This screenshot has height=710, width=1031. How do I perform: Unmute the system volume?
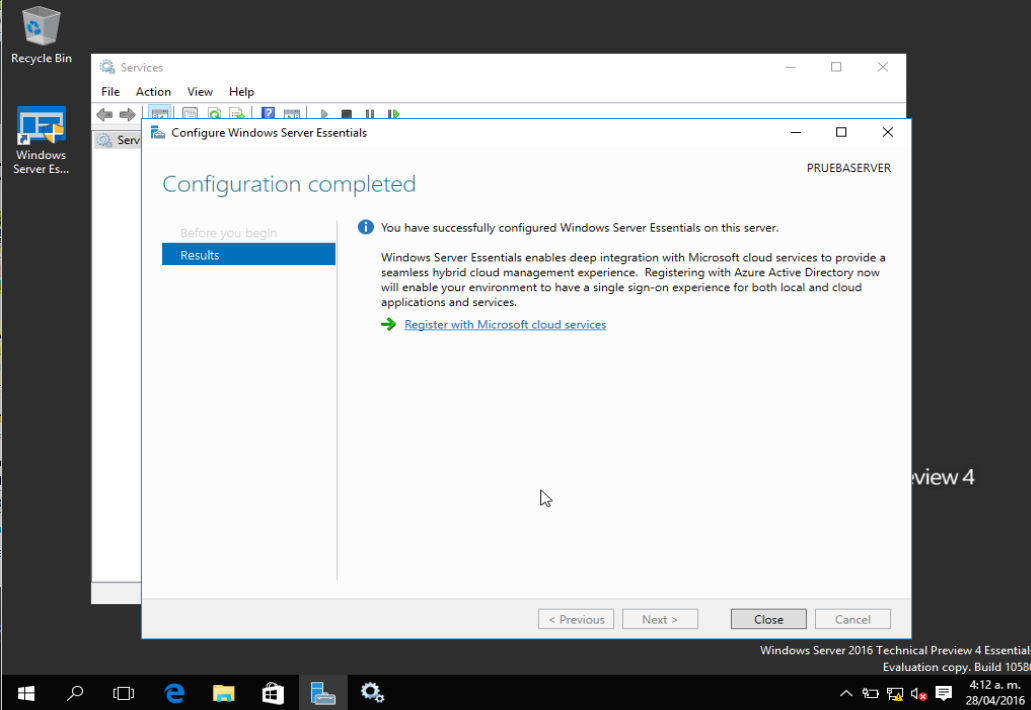click(x=918, y=693)
